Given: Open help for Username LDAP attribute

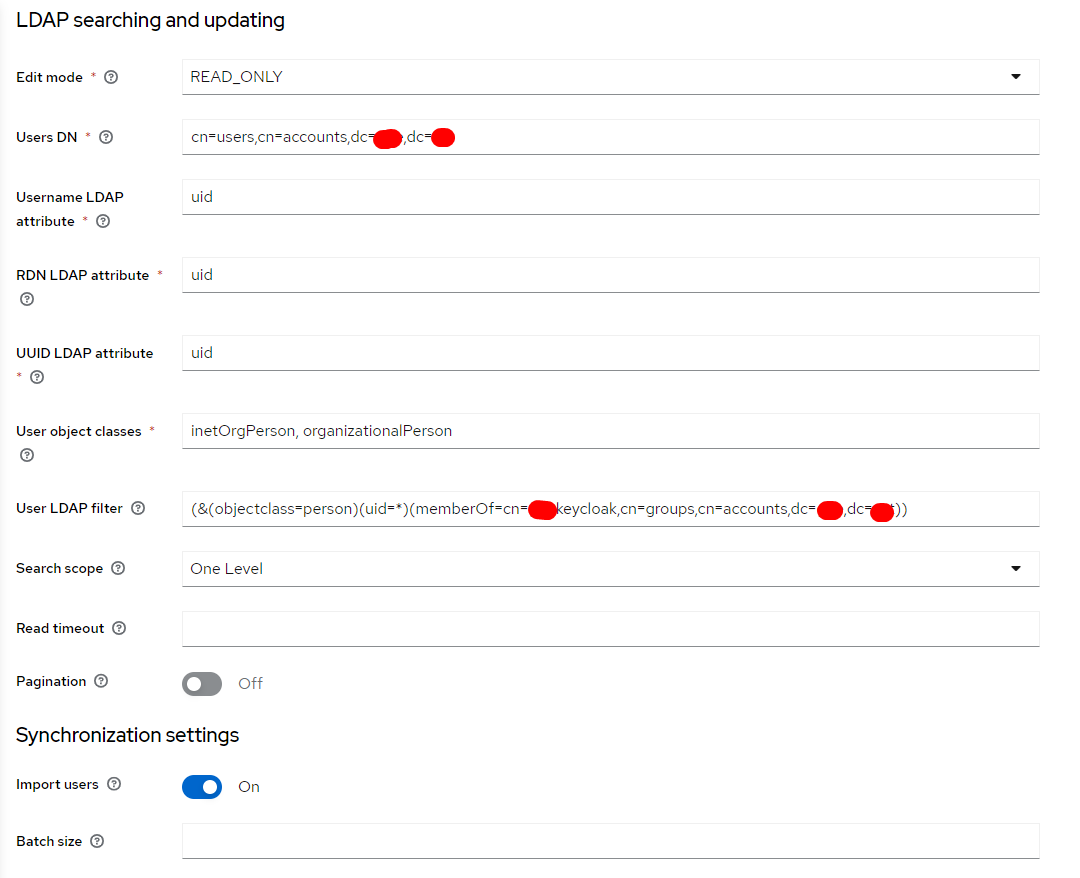Looking at the screenshot, I should point(103,221).
